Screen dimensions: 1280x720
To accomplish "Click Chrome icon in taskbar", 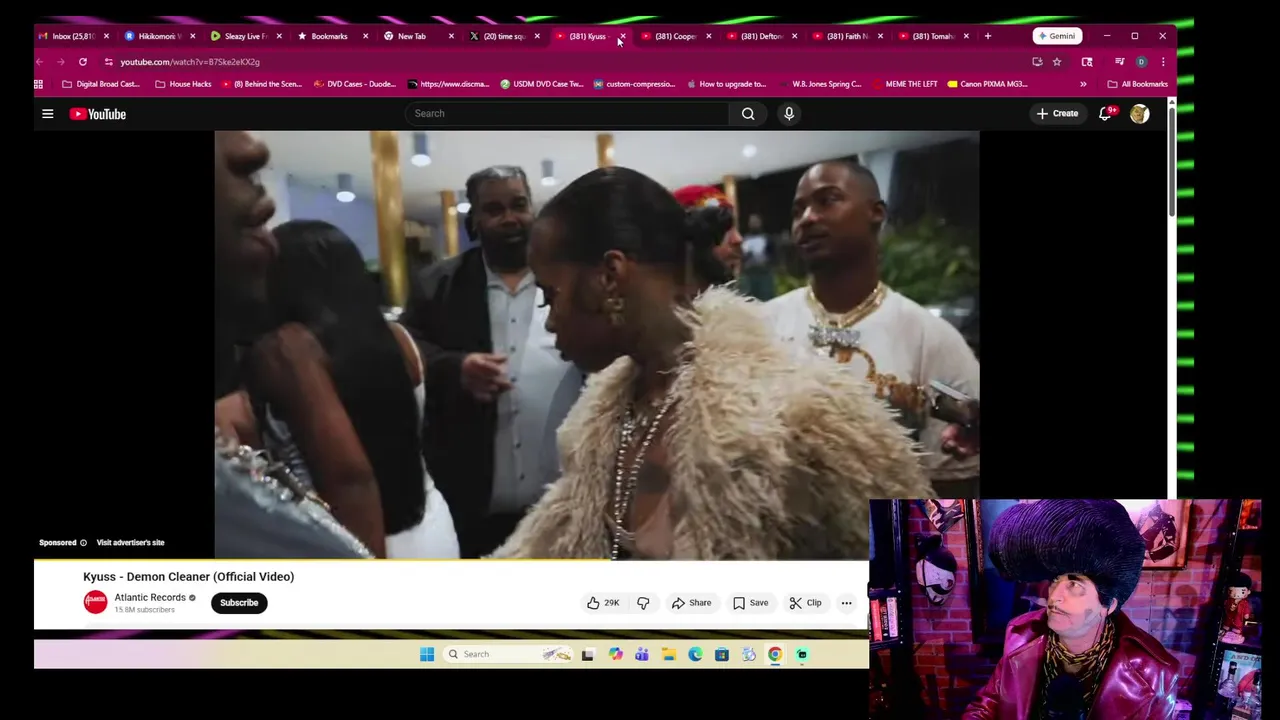I will coord(775,654).
